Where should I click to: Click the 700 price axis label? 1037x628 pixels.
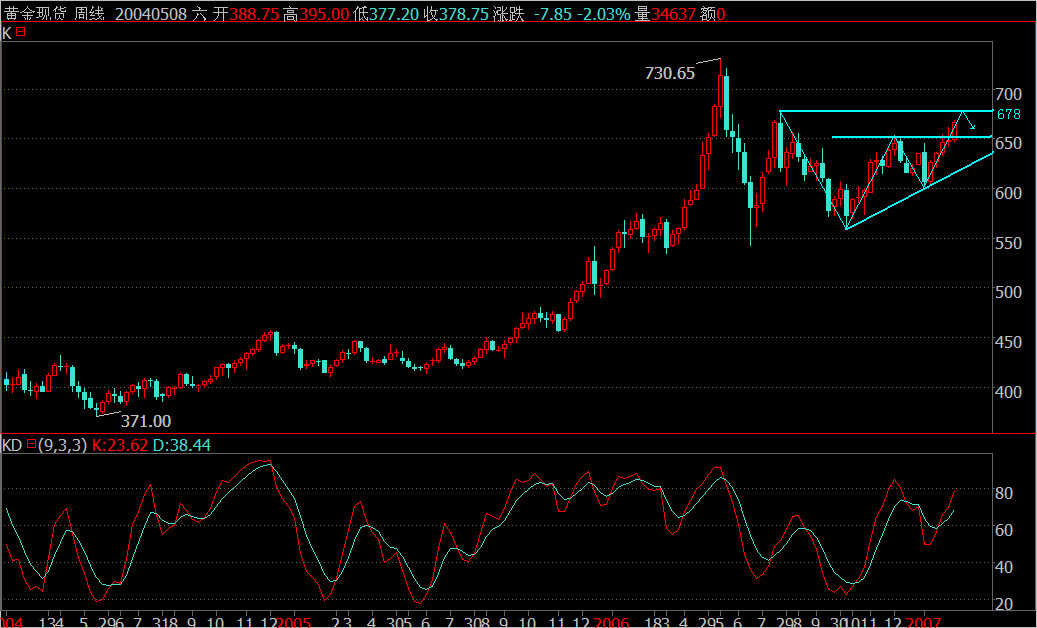coord(1009,93)
